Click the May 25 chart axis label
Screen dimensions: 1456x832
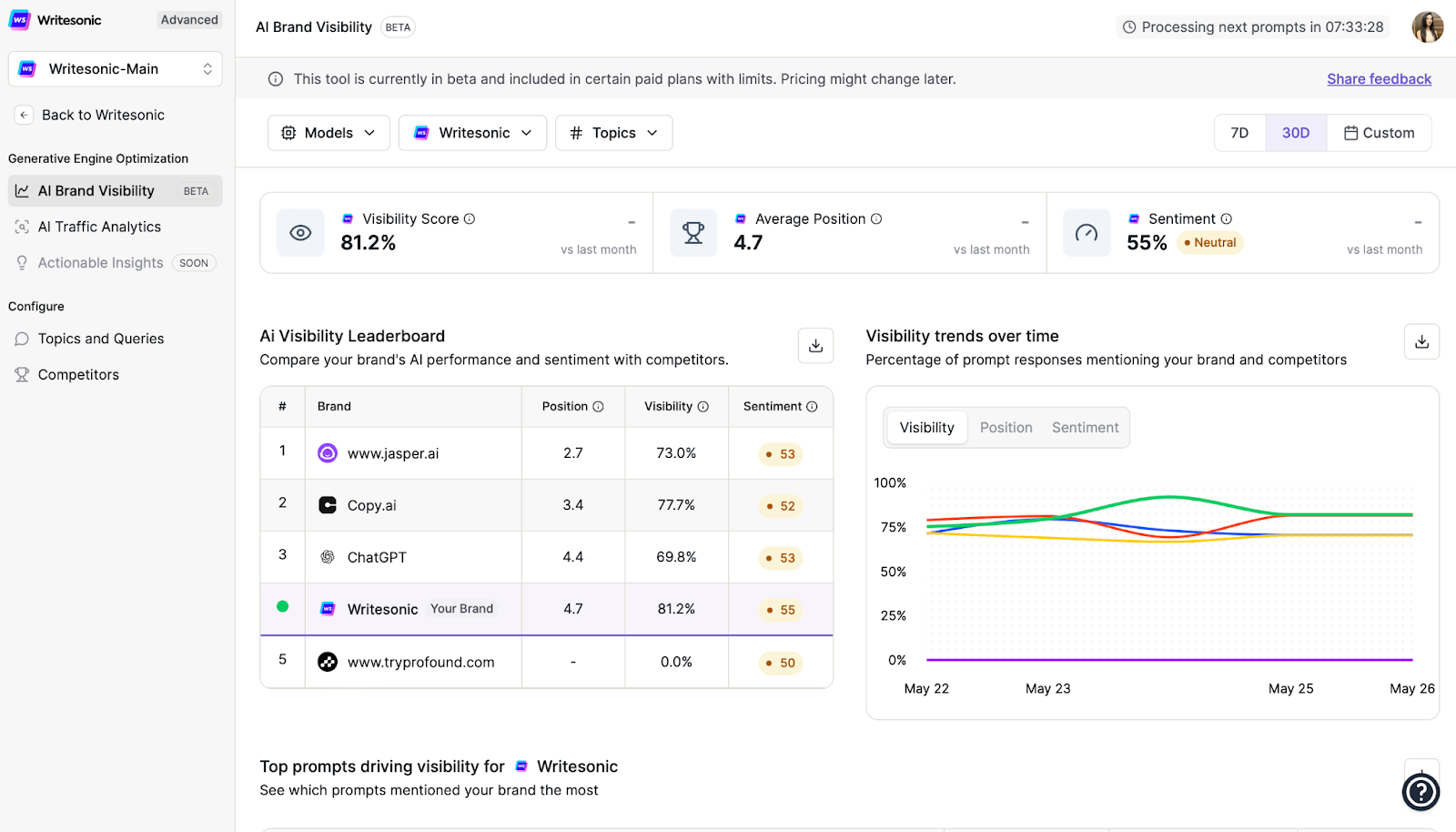point(1290,689)
